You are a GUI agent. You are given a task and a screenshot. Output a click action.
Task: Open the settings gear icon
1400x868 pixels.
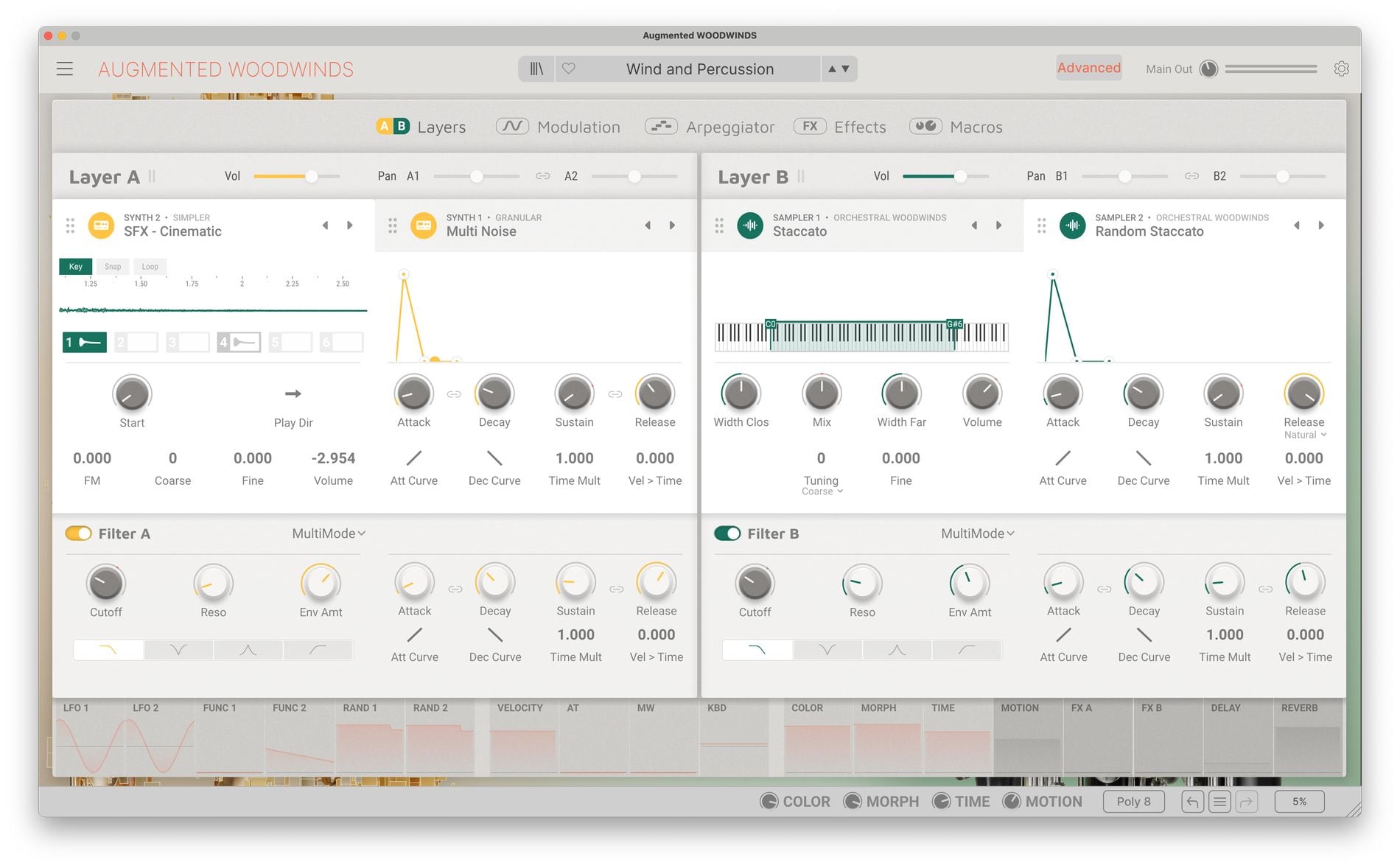click(1342, 69)
